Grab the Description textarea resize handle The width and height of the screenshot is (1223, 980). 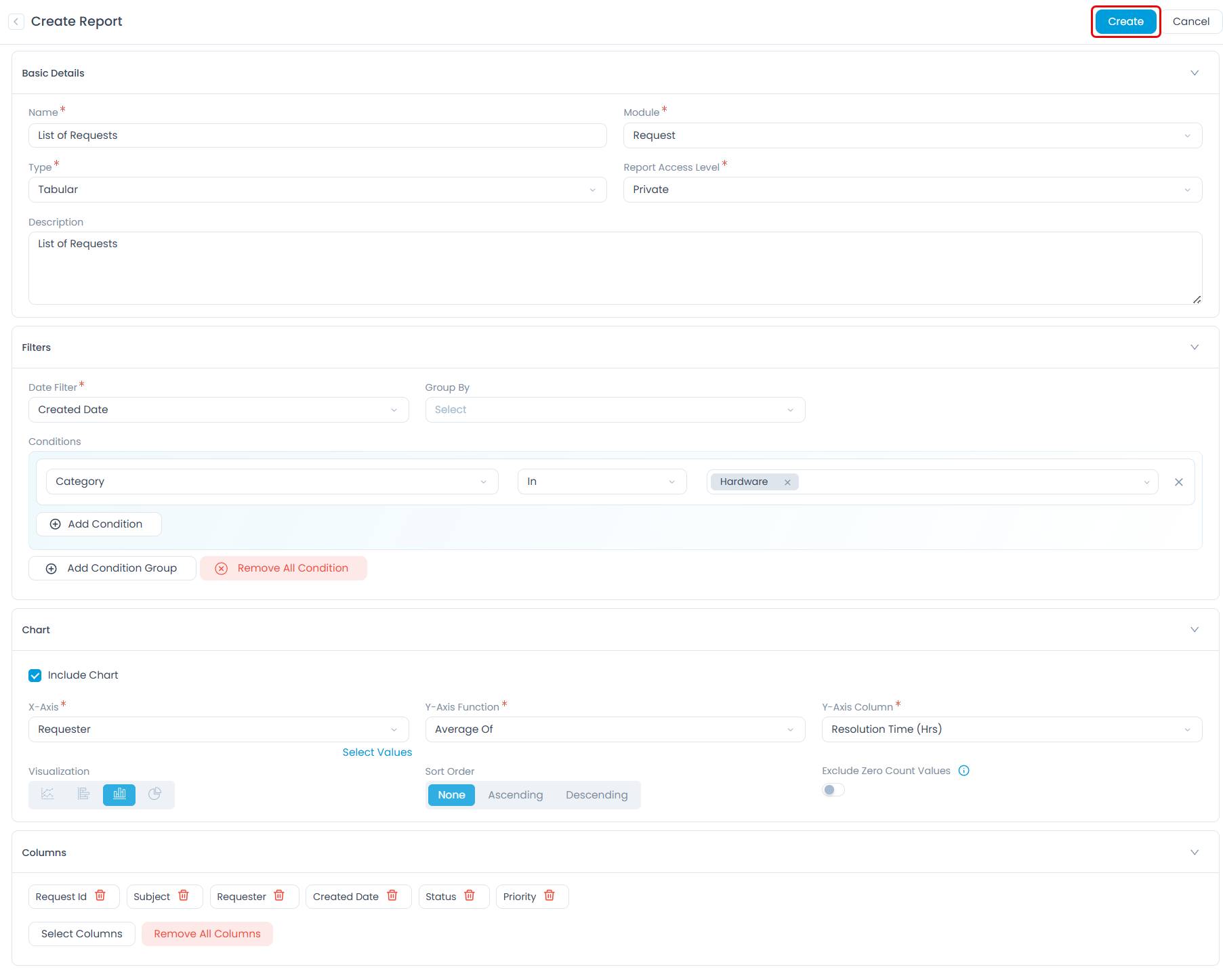pyautogui.click(x=1197, y=299)
